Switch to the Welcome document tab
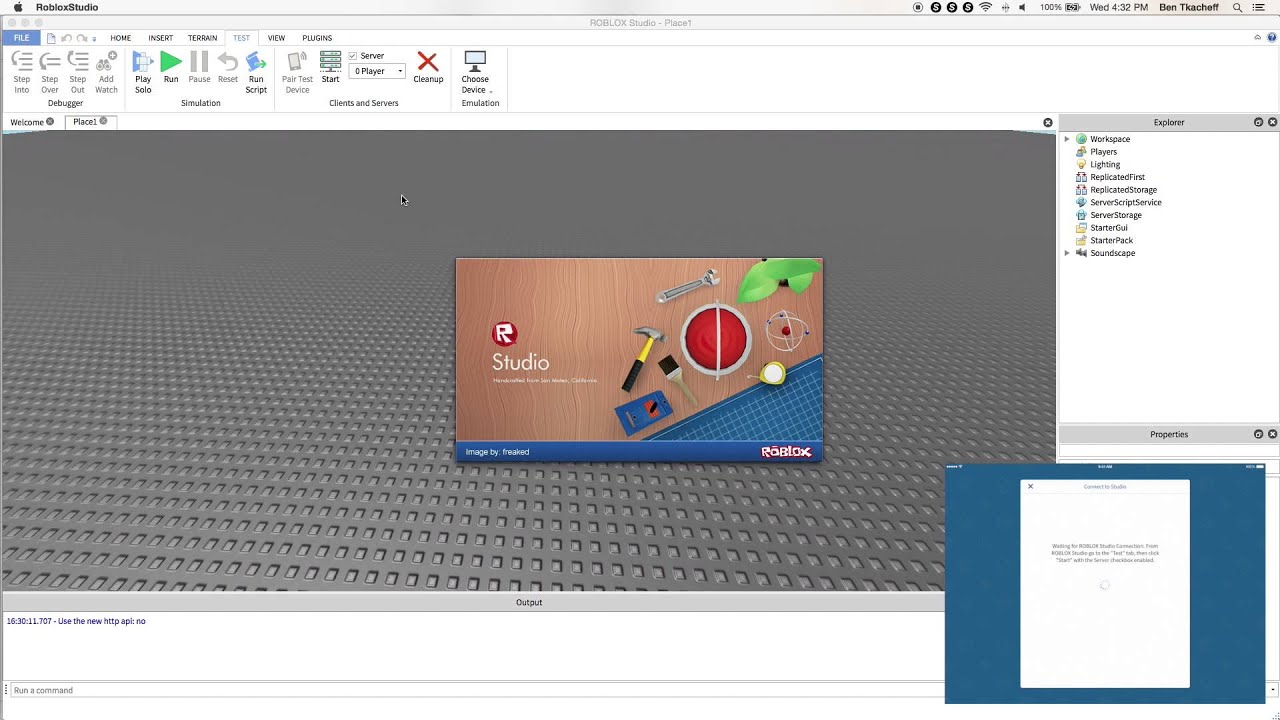 point(27,122)
